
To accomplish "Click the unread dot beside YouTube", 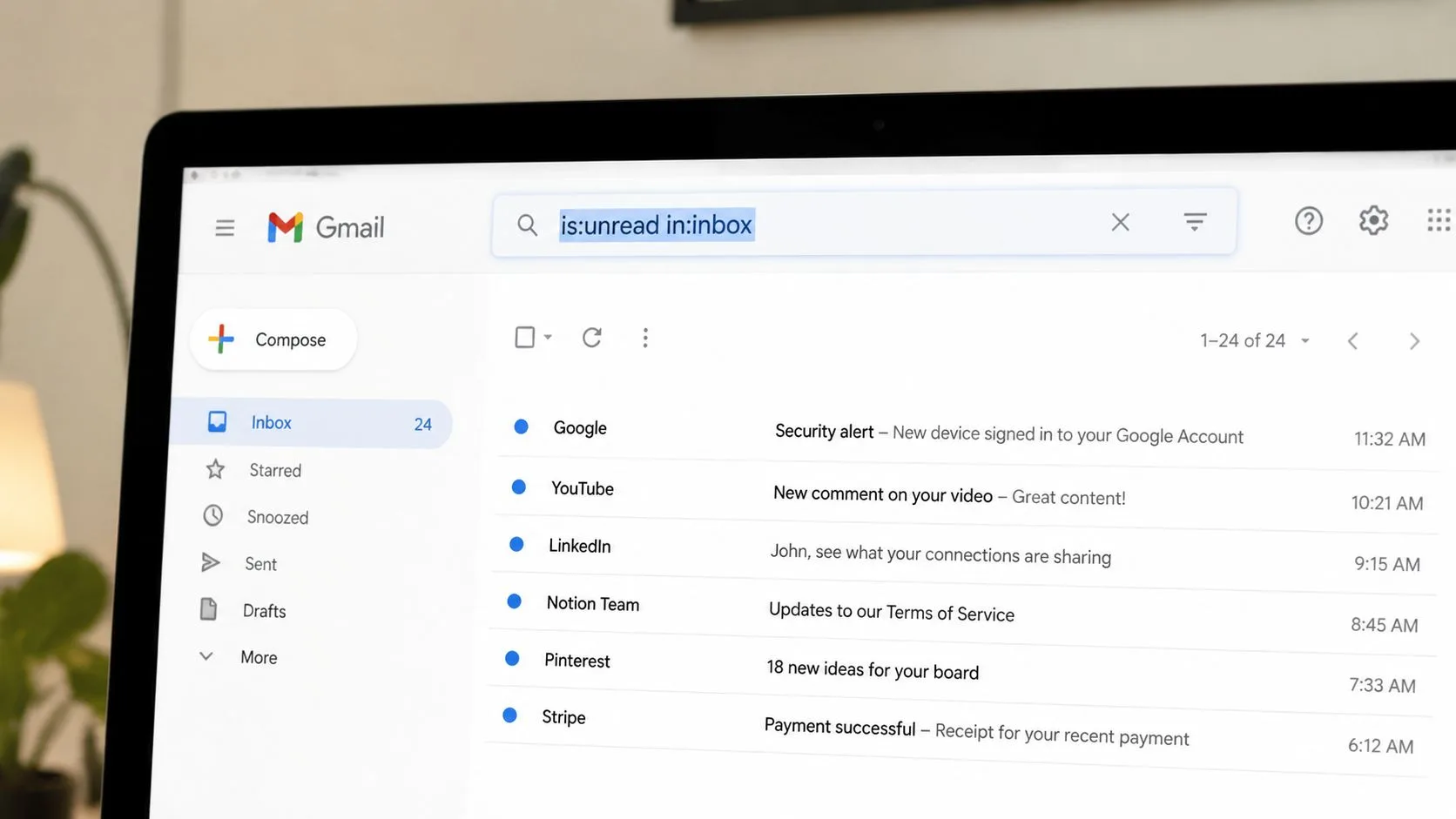I will [518, 487].
